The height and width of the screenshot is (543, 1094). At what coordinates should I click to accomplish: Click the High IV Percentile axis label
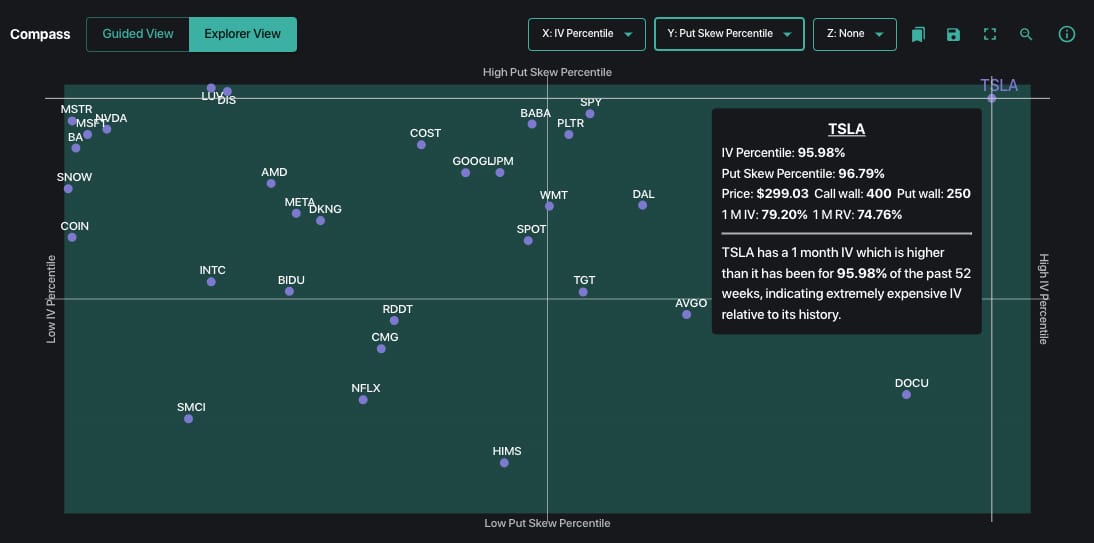(x=1043, y=299)
